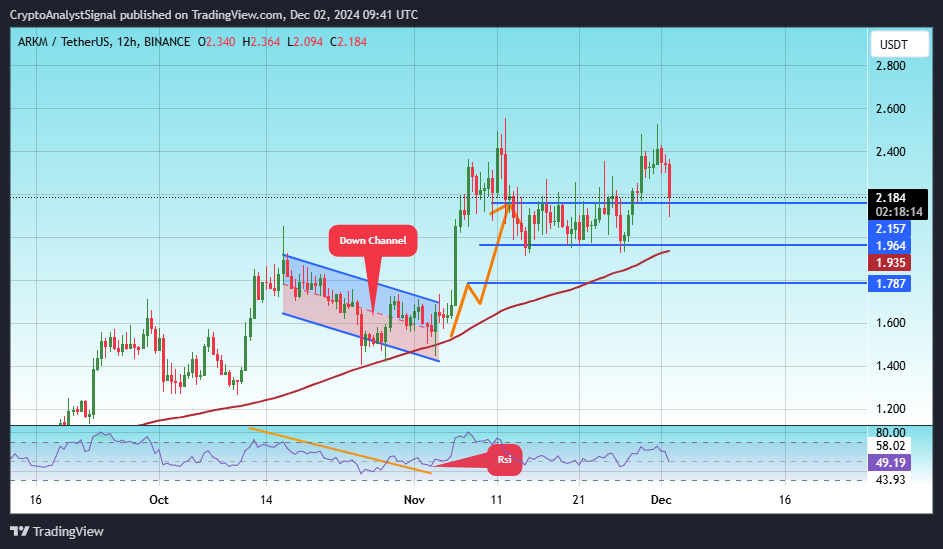Click the TradingView logo
The height and width of the screenshot is (549, 943).
click(57, 532)
